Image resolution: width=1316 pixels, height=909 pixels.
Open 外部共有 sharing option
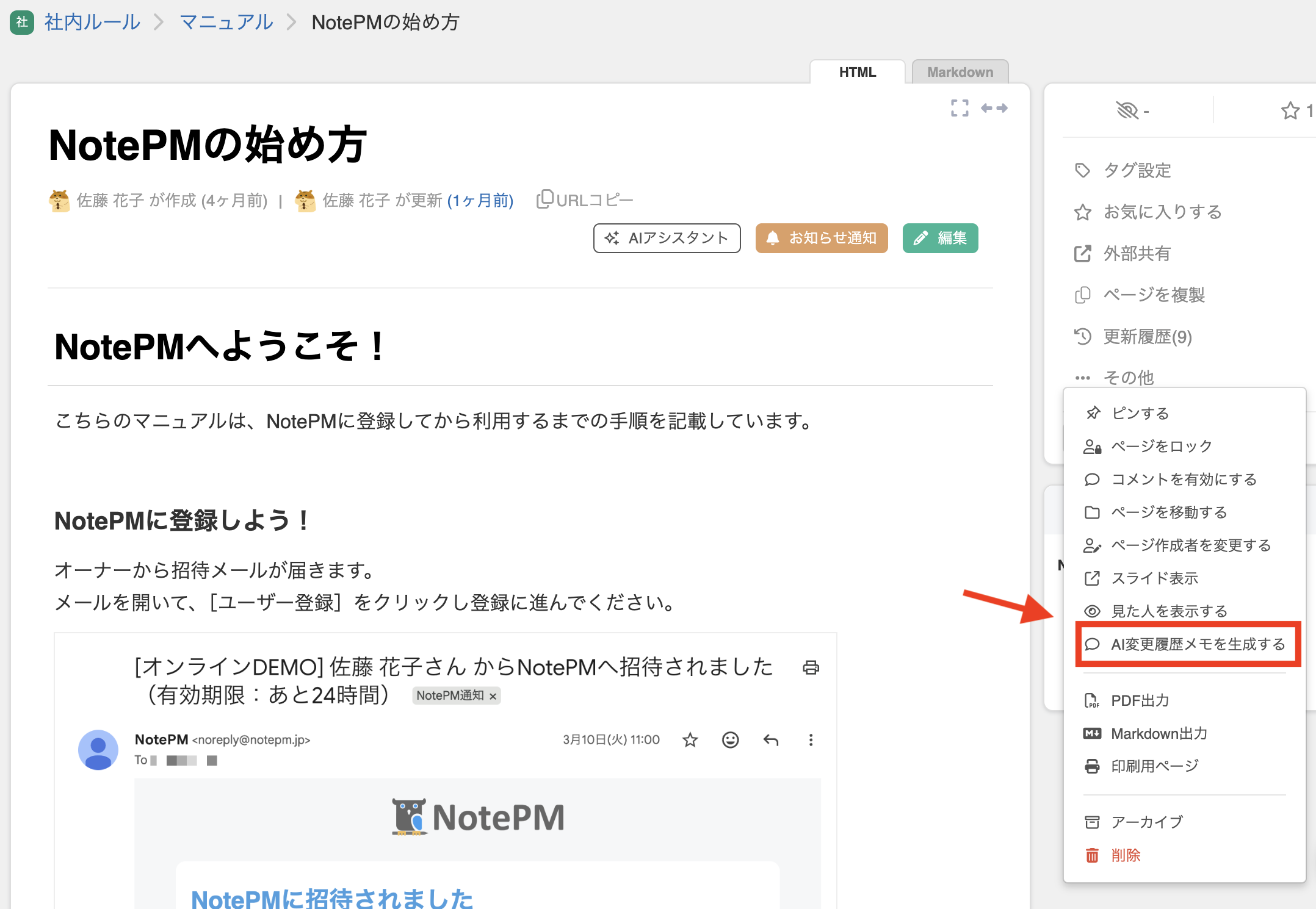pyautogui.click(x=1122, y=253)
